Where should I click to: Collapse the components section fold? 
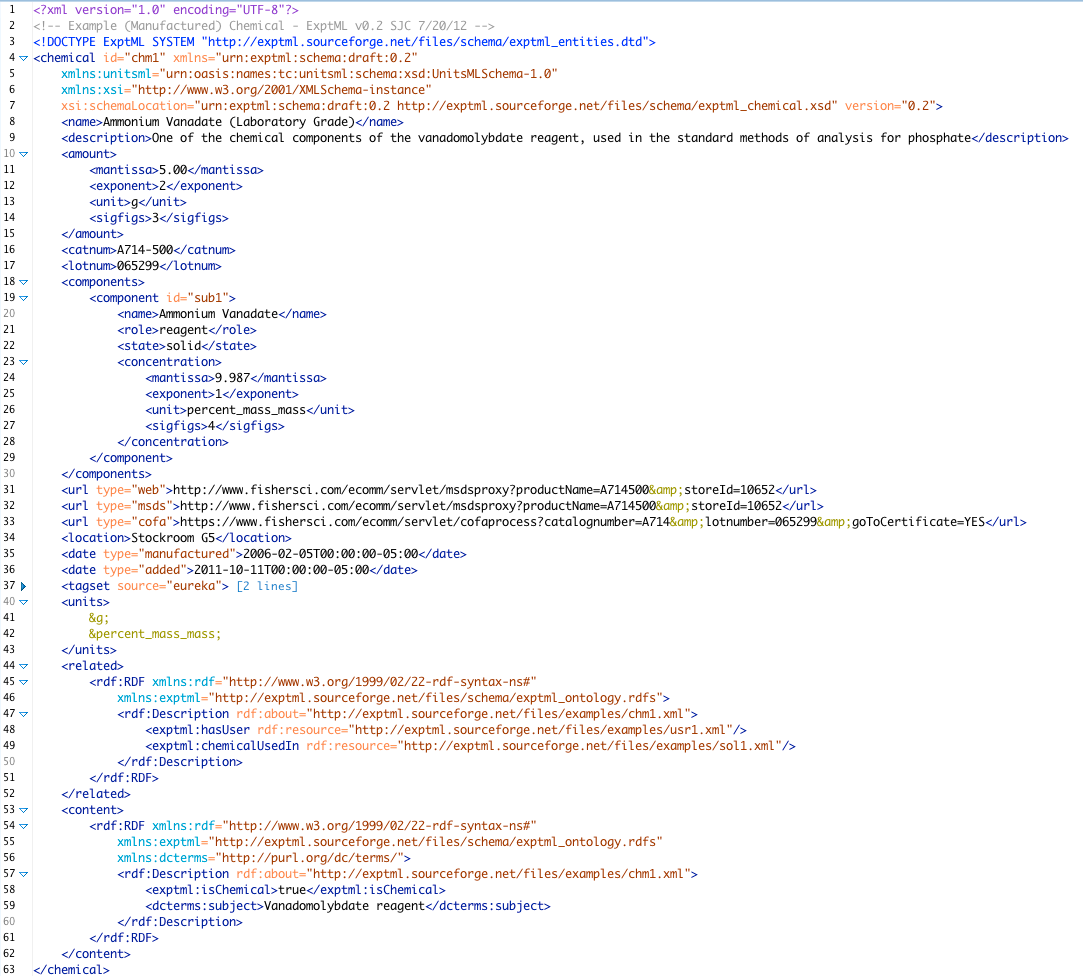pyautogui.click(x=23, y=281)
